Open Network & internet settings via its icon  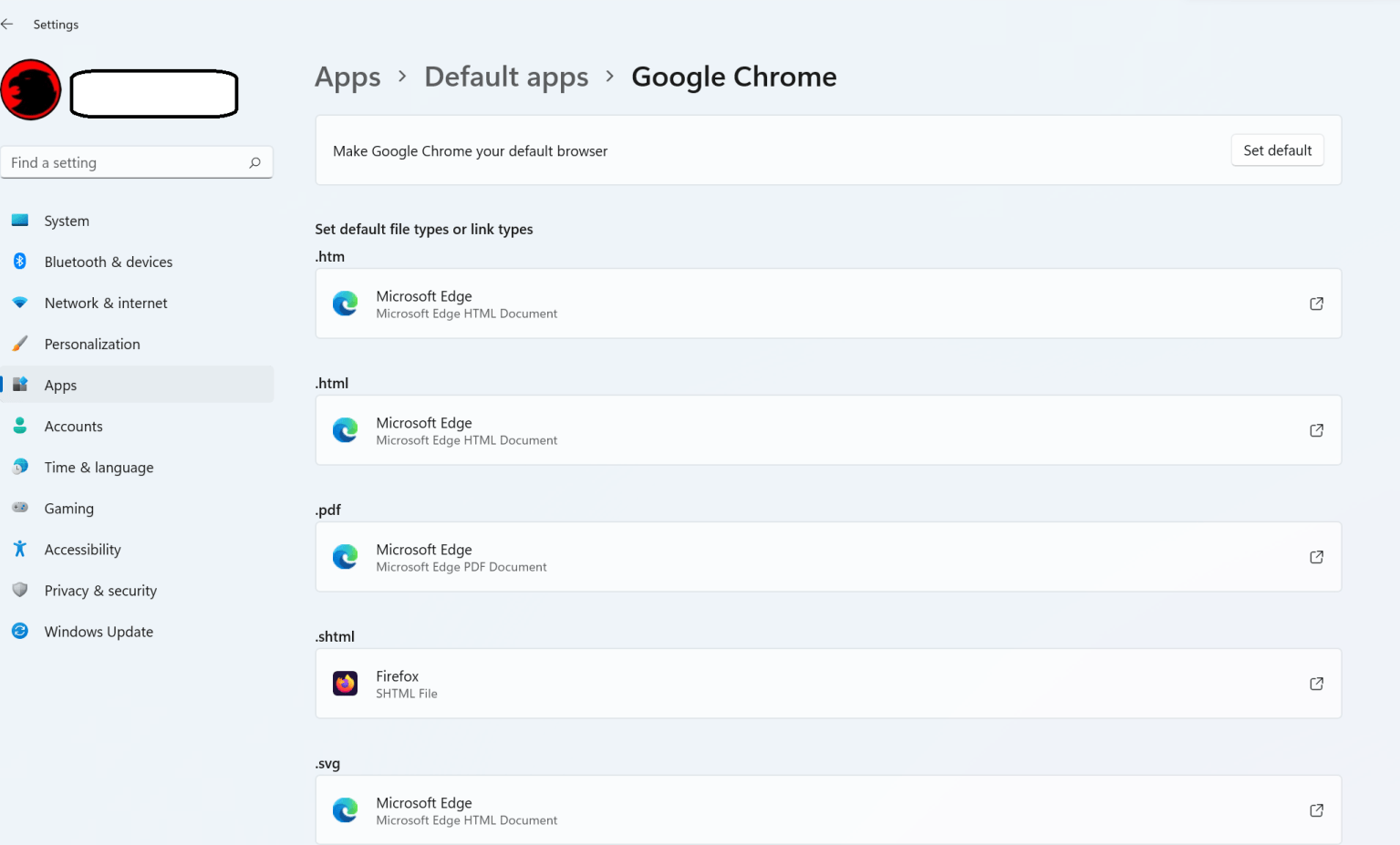20,303
